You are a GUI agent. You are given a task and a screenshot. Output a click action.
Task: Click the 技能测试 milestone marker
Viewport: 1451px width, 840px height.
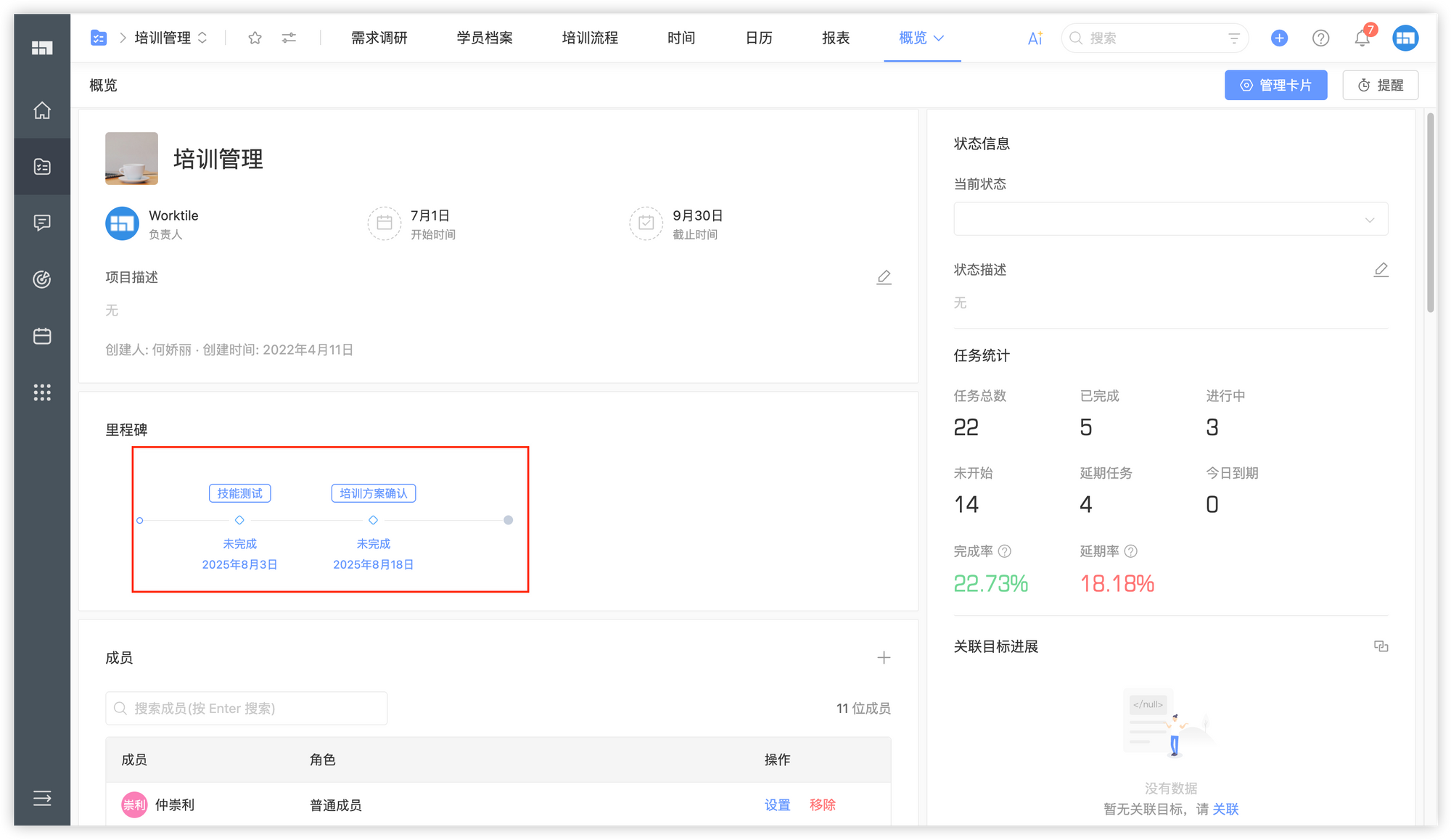[x=239, y=519]
